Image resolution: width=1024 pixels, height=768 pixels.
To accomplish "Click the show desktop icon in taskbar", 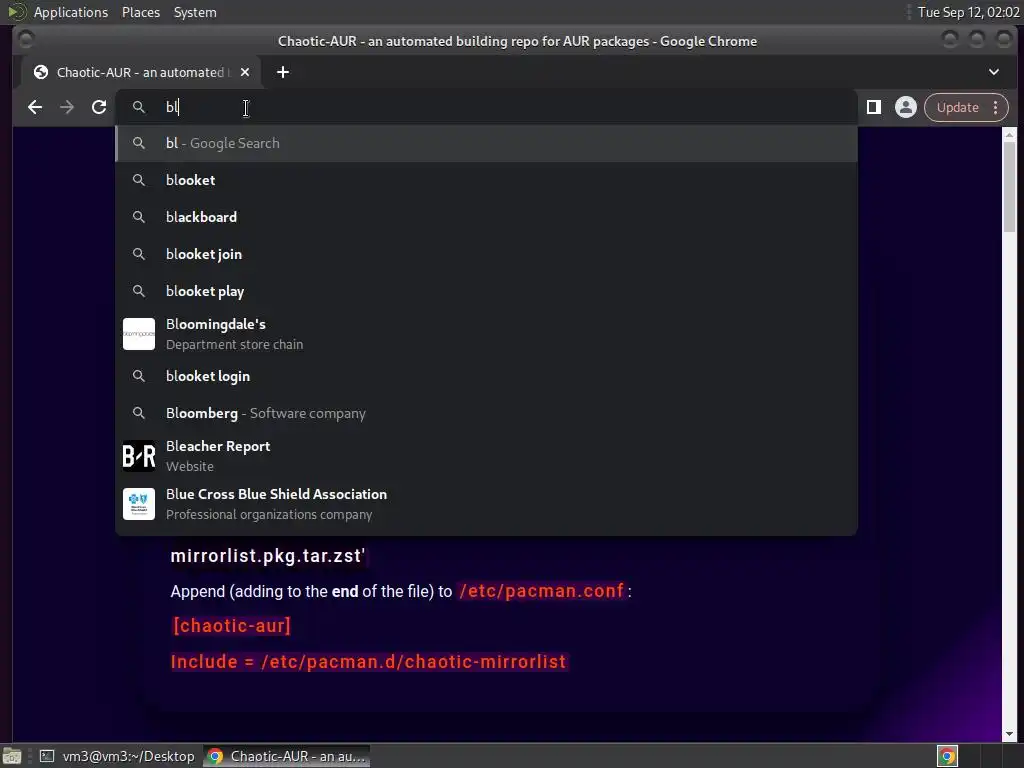I will click(x=12, y=756).
